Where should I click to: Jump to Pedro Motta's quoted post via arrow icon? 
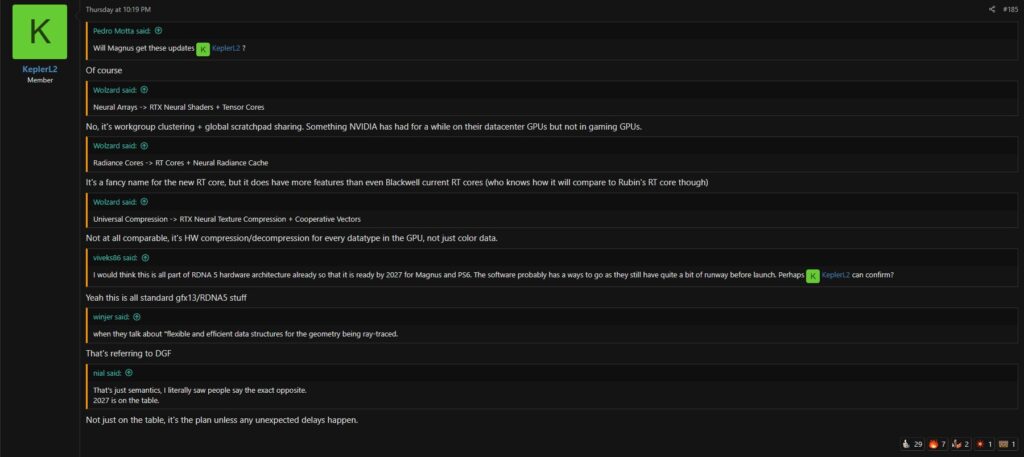159,31
